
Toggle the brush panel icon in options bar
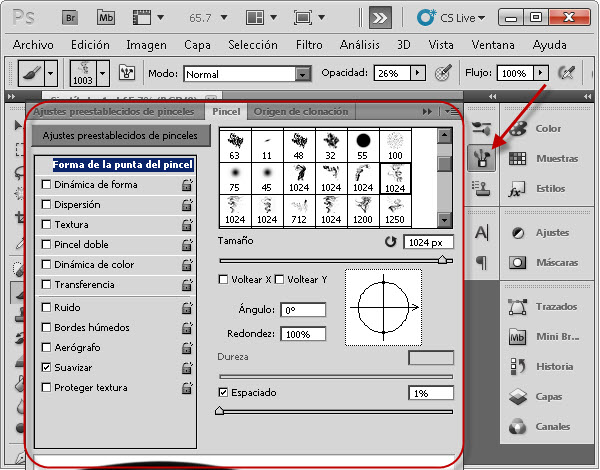tap(127, 72)
